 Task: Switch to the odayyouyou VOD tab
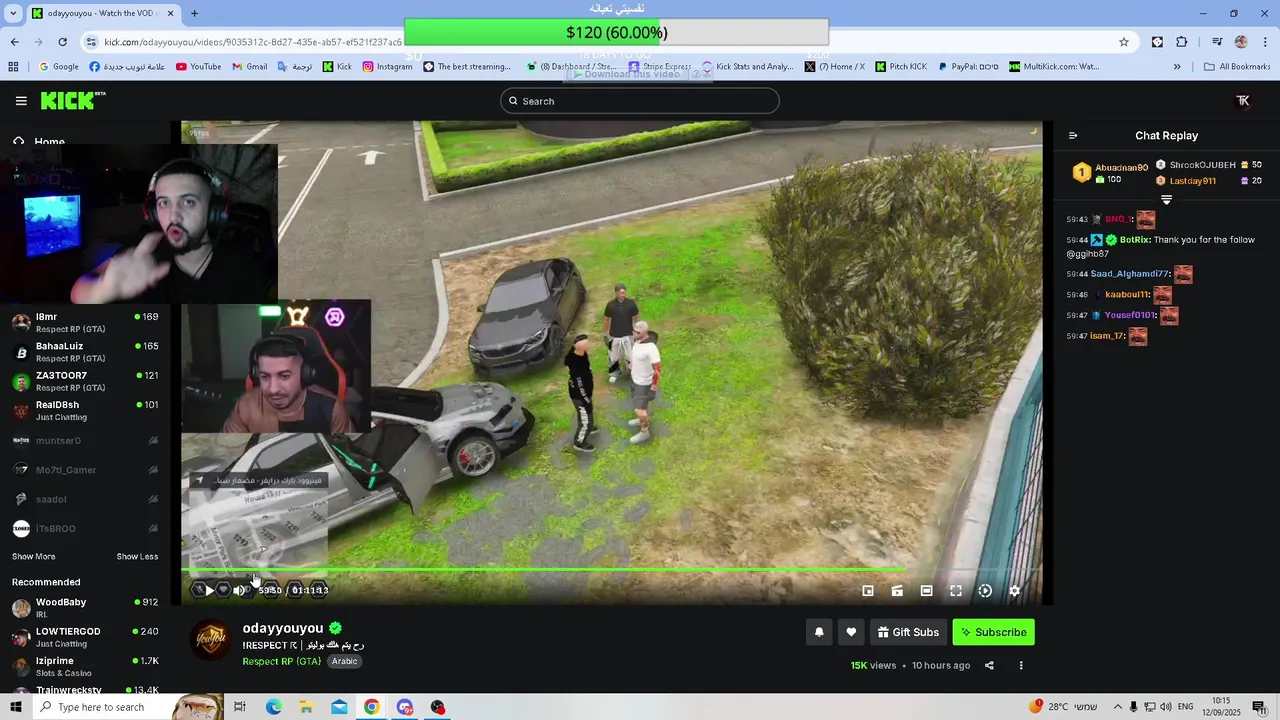coord(102,13)
